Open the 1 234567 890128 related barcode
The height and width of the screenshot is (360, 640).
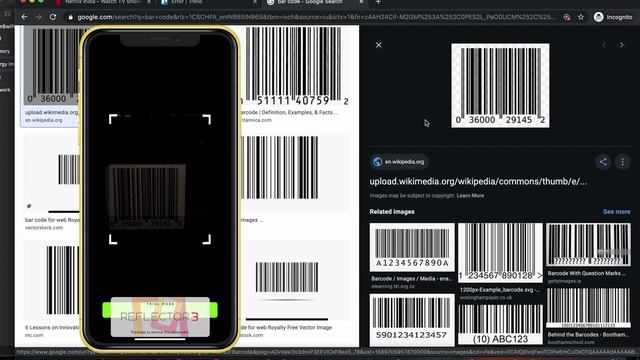500,252
